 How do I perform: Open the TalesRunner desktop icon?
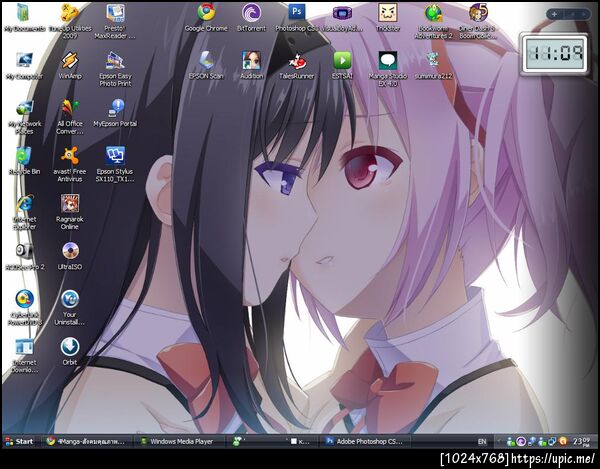click(x=297, y=66)
